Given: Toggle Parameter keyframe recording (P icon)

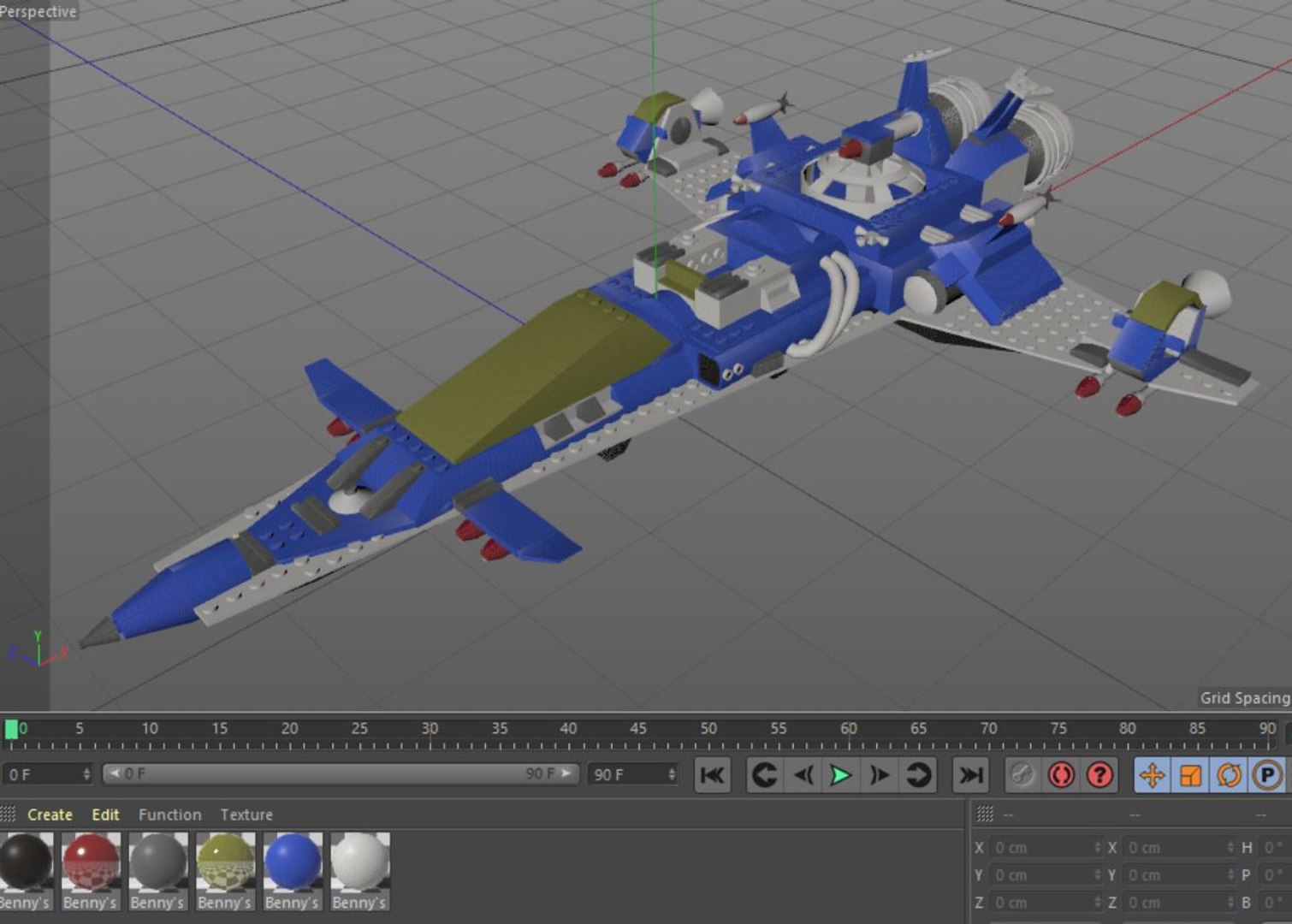Looking at the screenshot, I should pyautogui.click(x=1267, y=775).
